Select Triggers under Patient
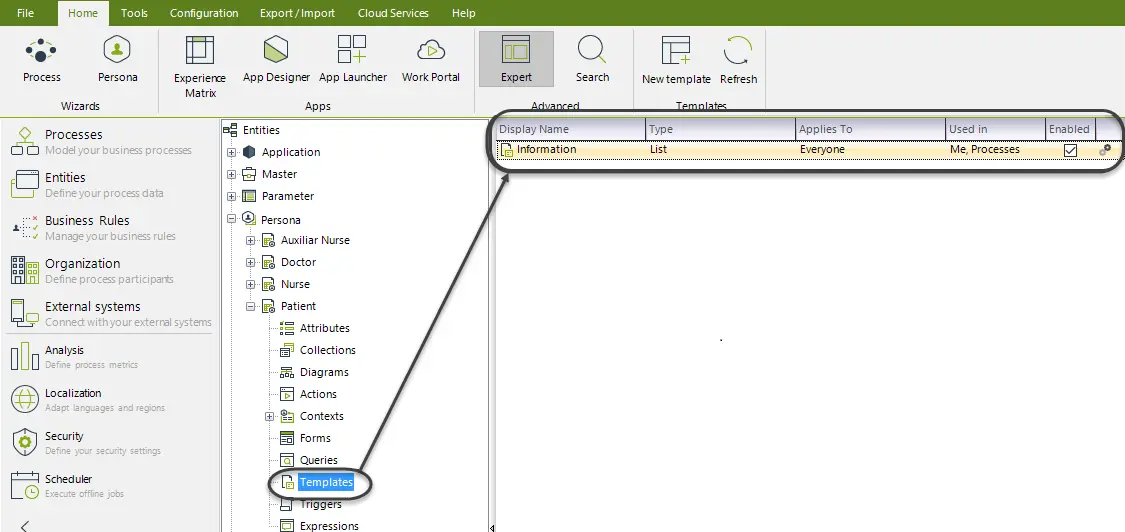 (x=320, y=505)
